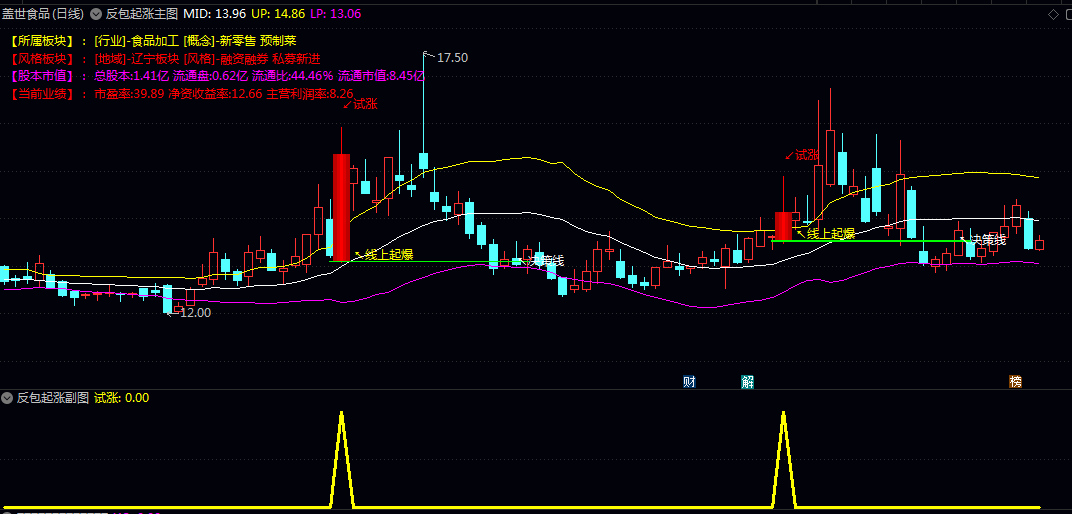Select the large red candle under left 试涨
Image resolution: width=1072 pixels, height=514 pixels.
click(x=341, y=208)
